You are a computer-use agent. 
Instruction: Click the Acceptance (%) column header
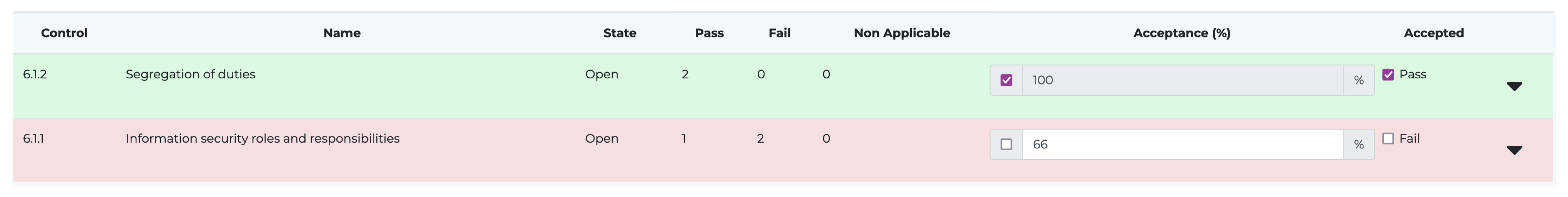click(1182, 33)
